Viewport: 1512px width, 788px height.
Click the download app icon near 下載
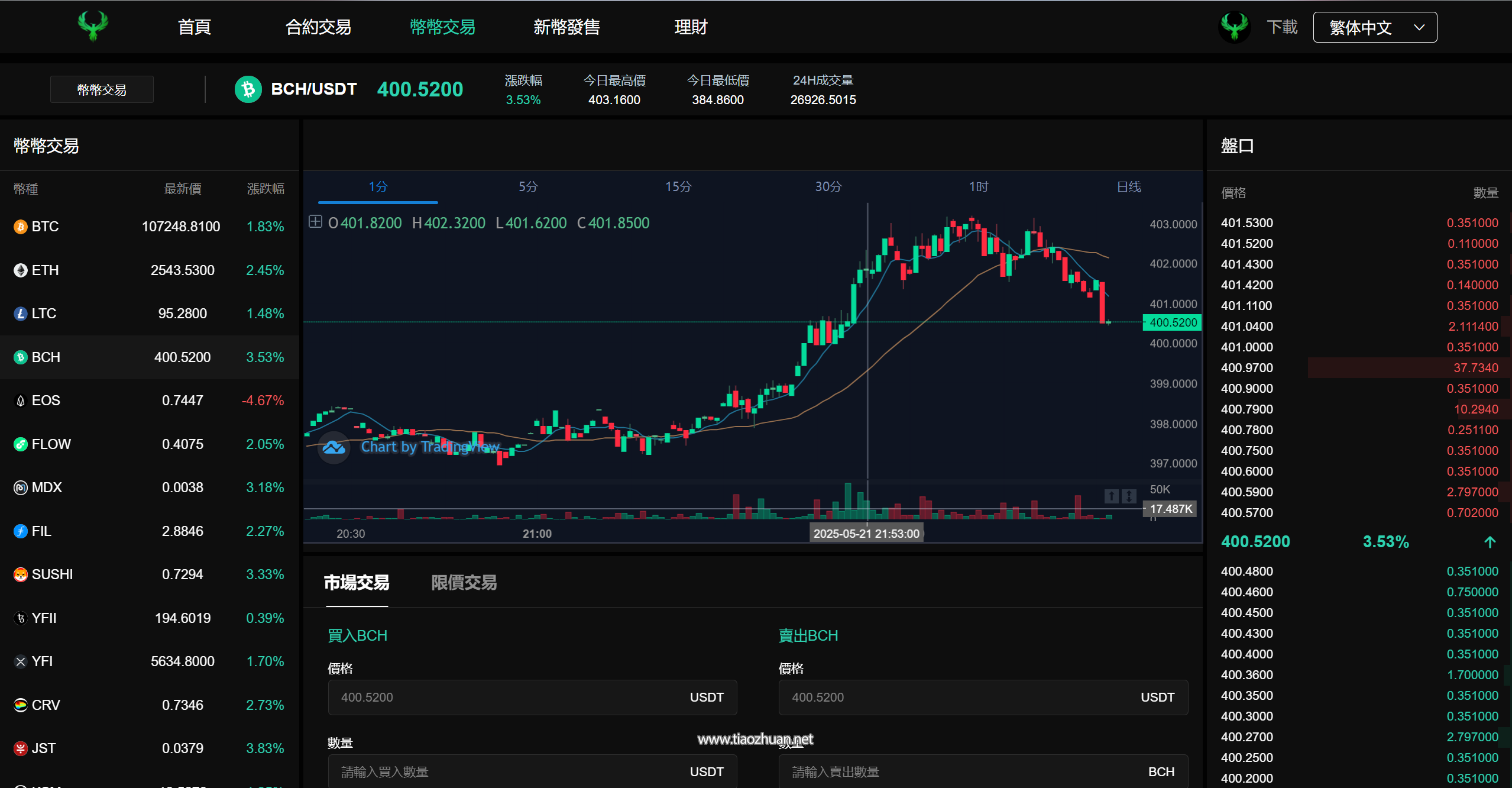(1234, 27)
